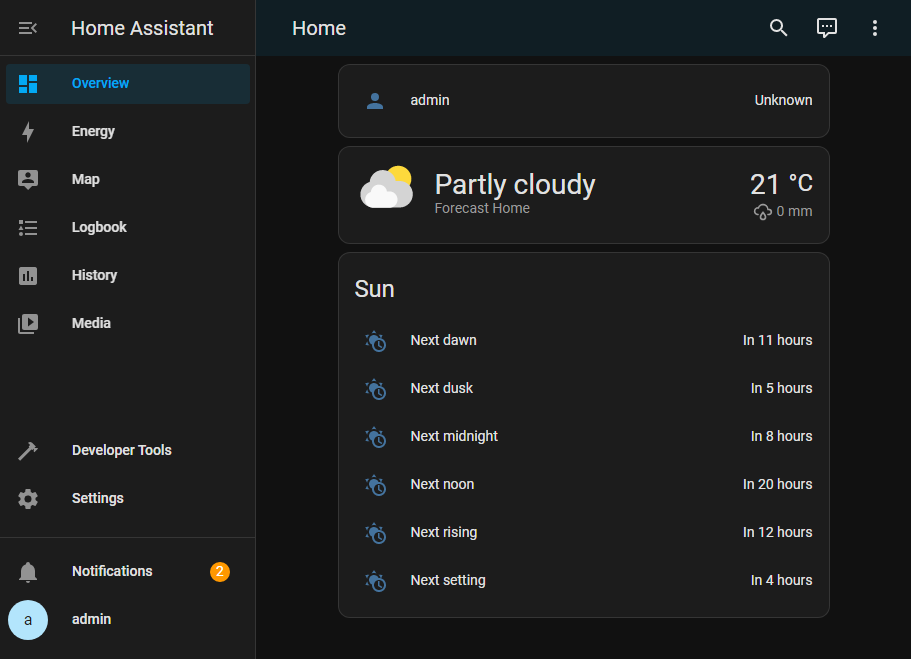Open the admin person entity row
Screen dimensions: 911x659
(x=583, y=101)
